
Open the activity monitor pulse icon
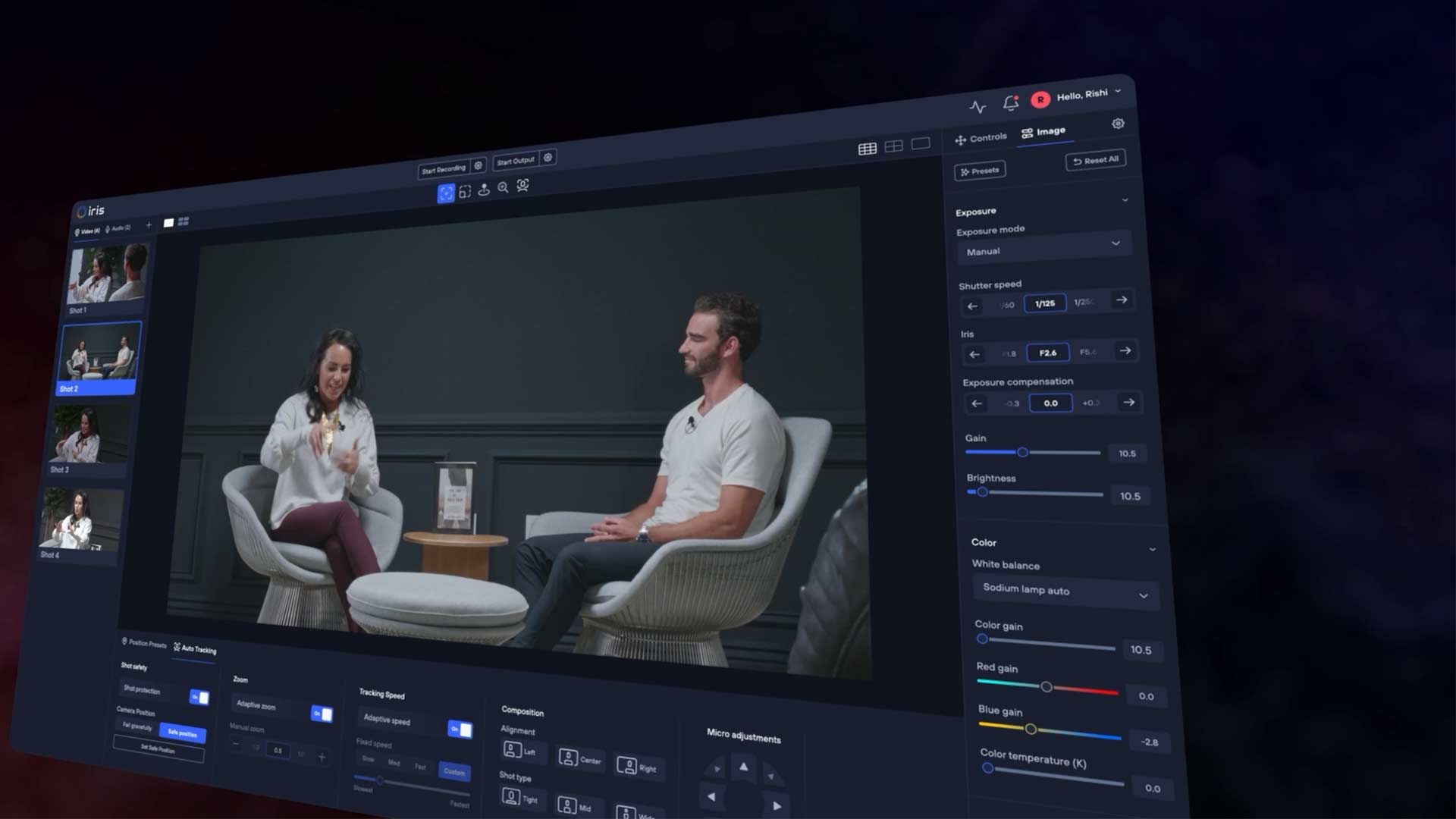(x=977, y=107)
